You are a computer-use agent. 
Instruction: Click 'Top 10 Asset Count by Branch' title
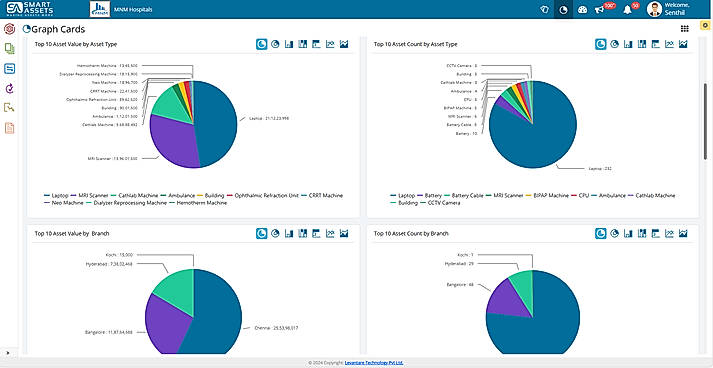[411, 233]
